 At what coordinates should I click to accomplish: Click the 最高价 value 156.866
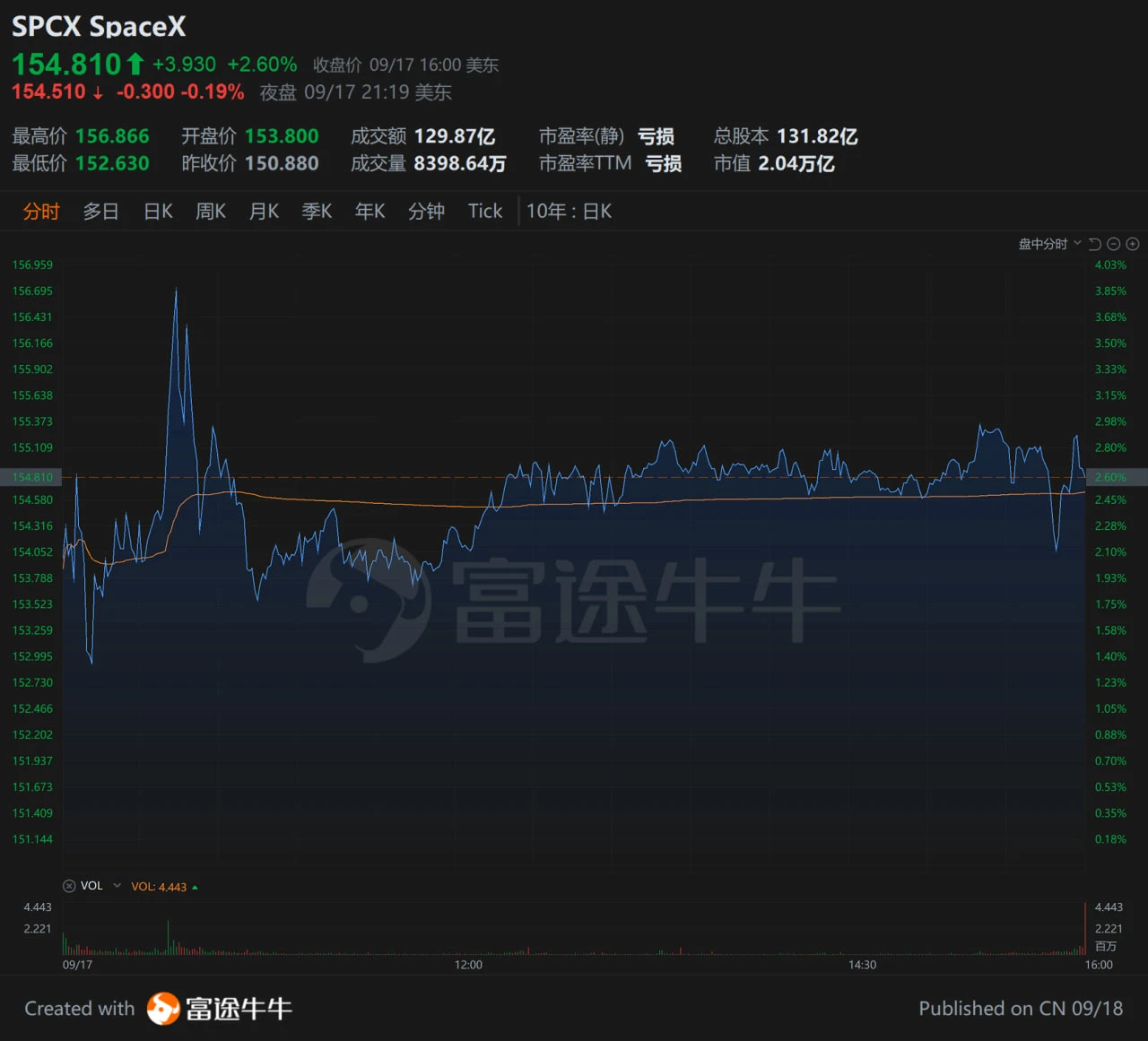click(112, 136)
